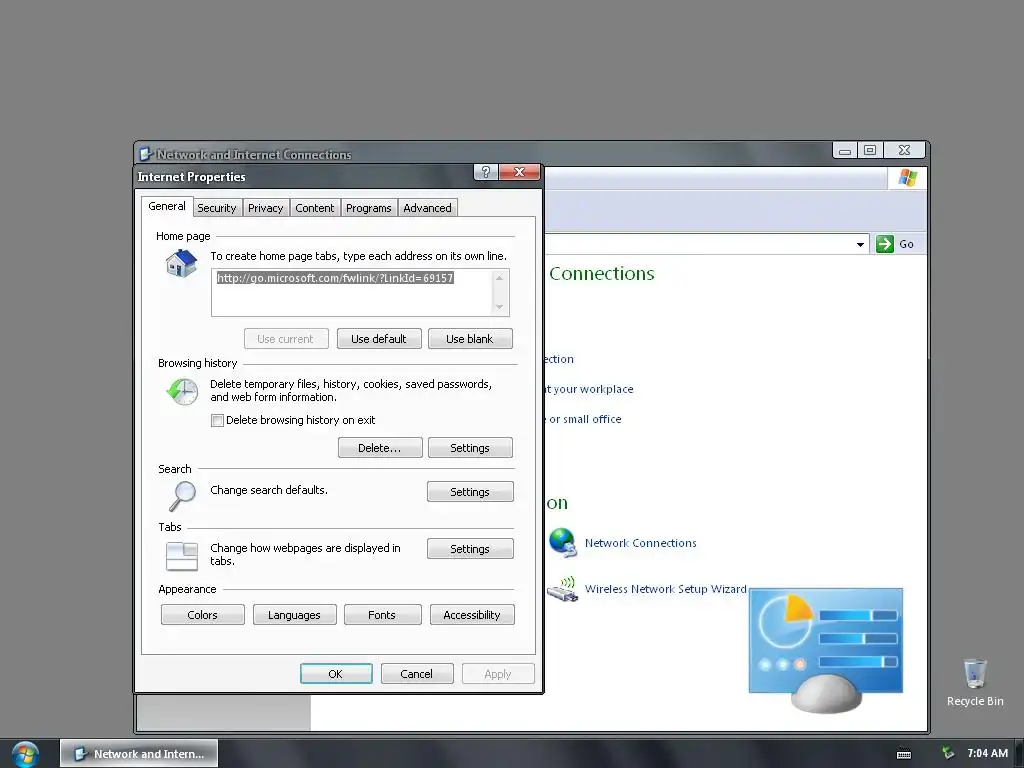This screenshot has height=768, width=1024.
Task: Click the home page box scroll up arrow
Action: point(500,278)
